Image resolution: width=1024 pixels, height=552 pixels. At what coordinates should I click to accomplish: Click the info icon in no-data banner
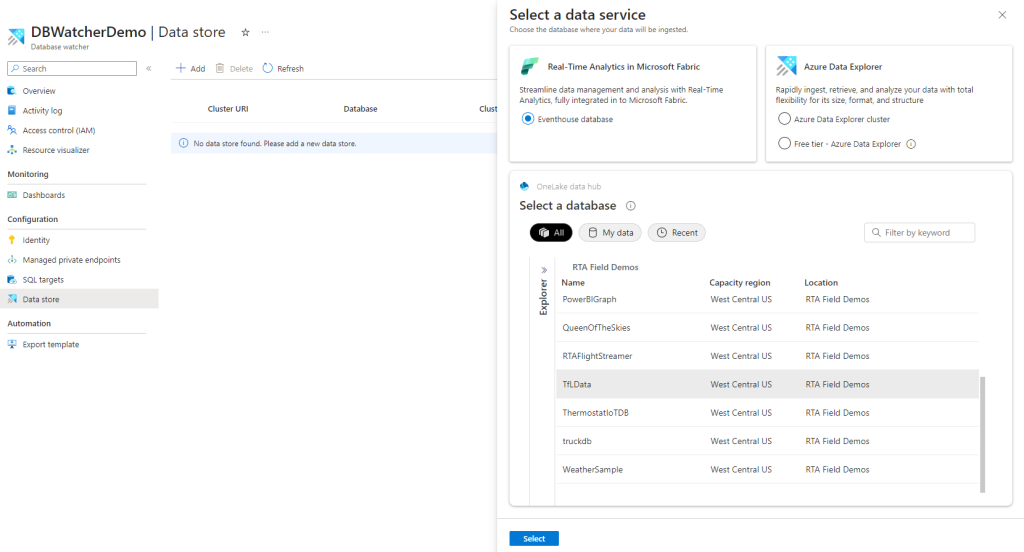pyautogui.click(x=184, y=143)
